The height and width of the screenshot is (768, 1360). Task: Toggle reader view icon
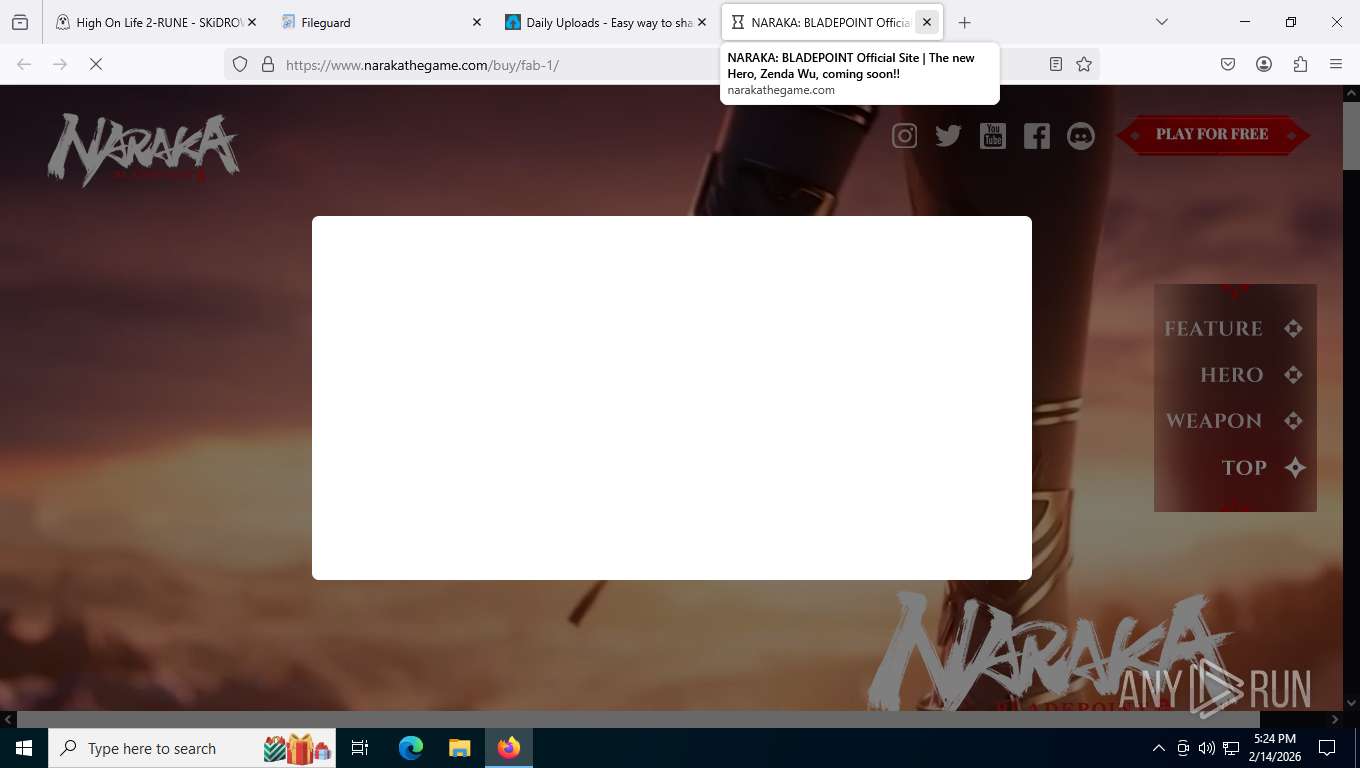(x=1056, y=64)
